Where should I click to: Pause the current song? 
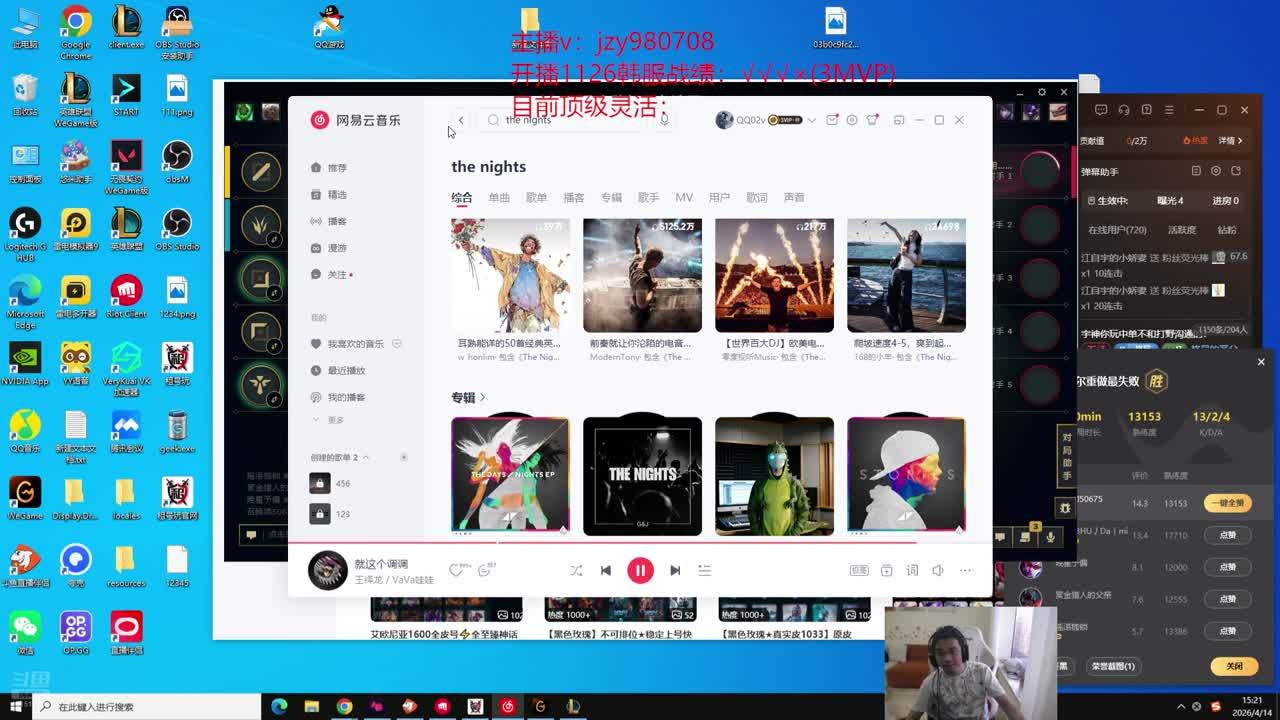click(x=640, y=570)
